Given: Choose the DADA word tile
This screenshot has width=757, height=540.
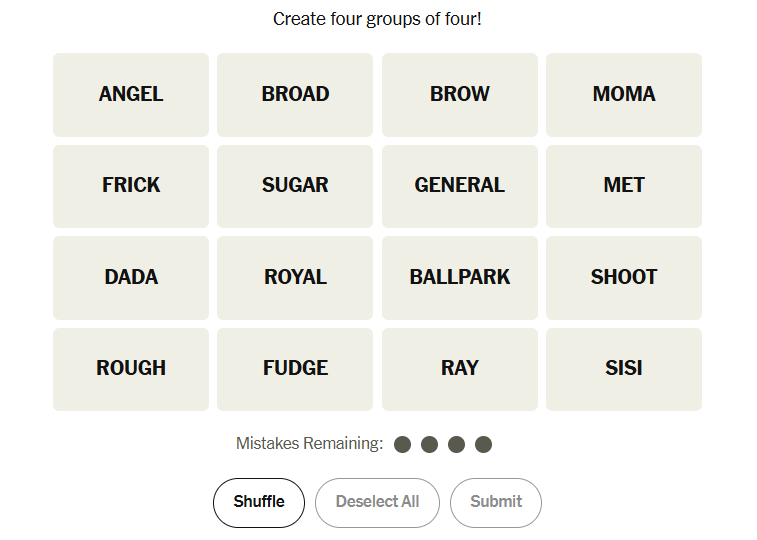Looking at the screenshot, I should pos(131,277).
